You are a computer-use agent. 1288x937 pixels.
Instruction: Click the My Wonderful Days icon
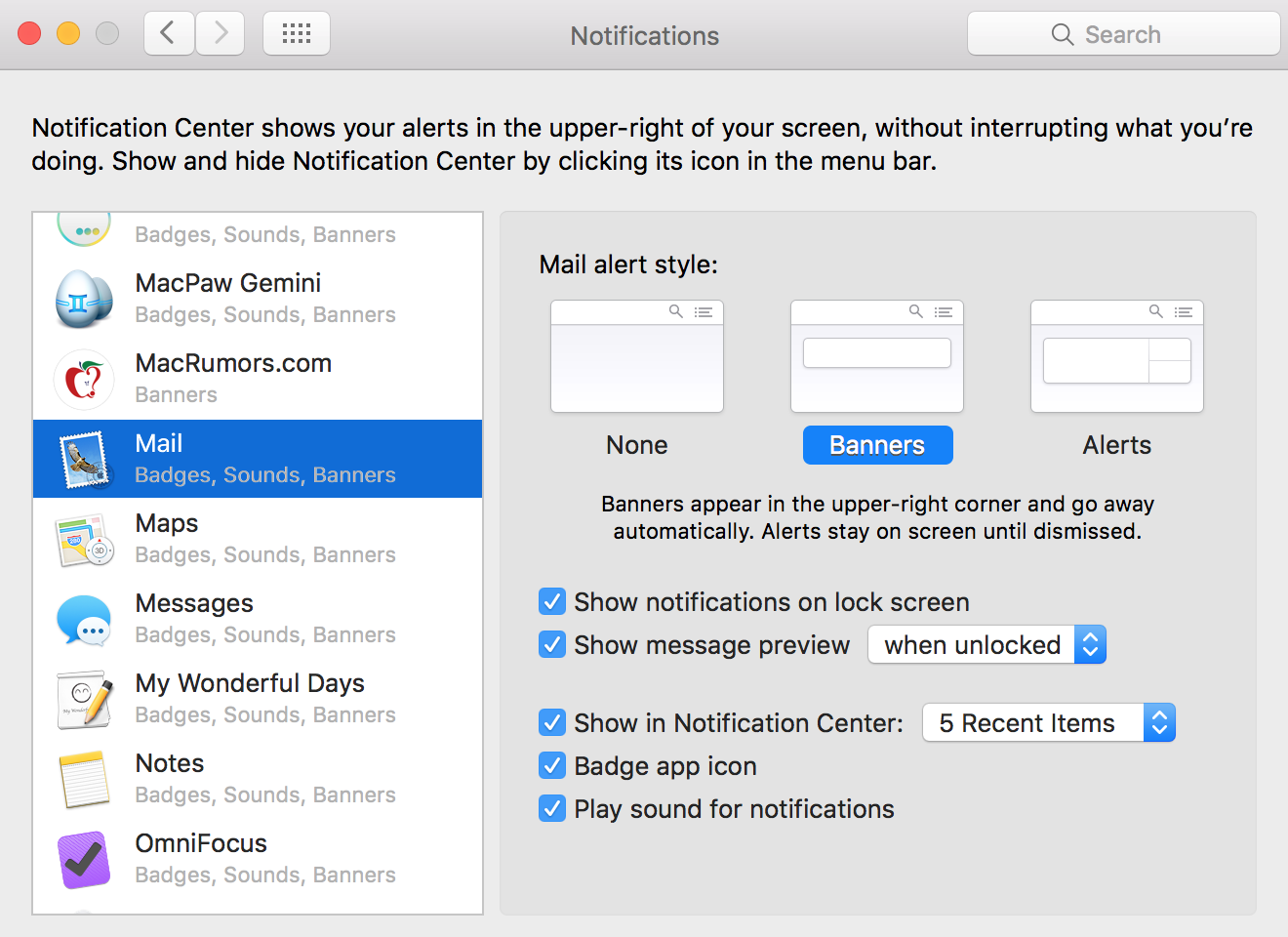pyautogui.click(x=85, y=699)
